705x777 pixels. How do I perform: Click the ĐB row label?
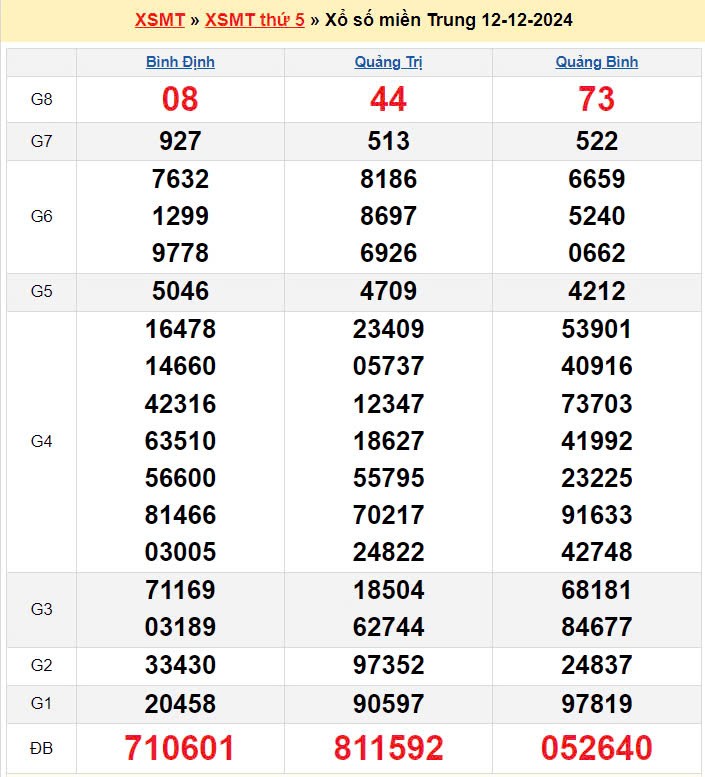pyautogui.click(x=41, y=748)
